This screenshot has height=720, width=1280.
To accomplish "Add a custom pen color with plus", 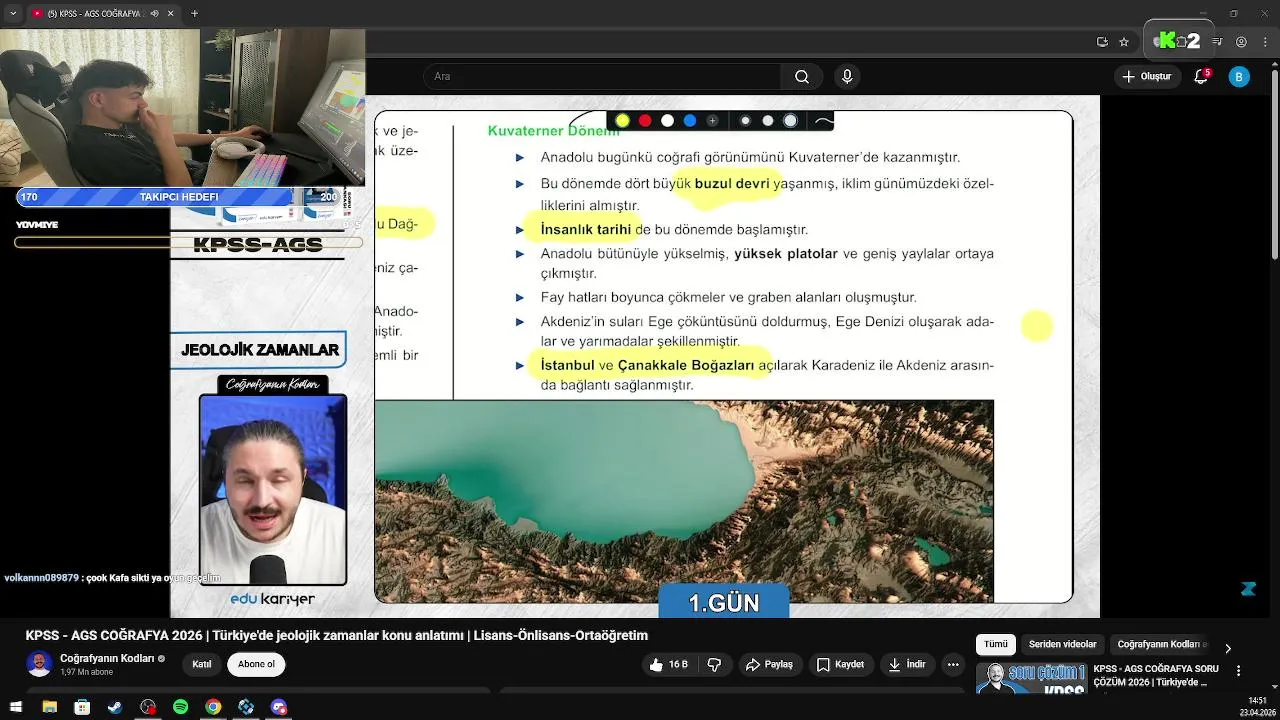I will click(x=712, y=121).
